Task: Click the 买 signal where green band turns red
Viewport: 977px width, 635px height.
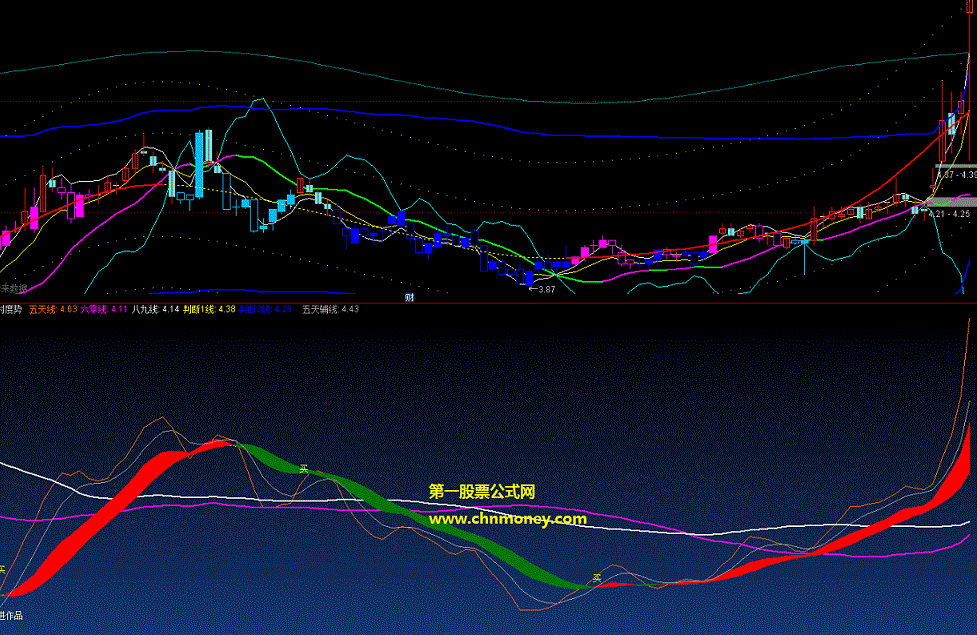Action: coord(597,578)
